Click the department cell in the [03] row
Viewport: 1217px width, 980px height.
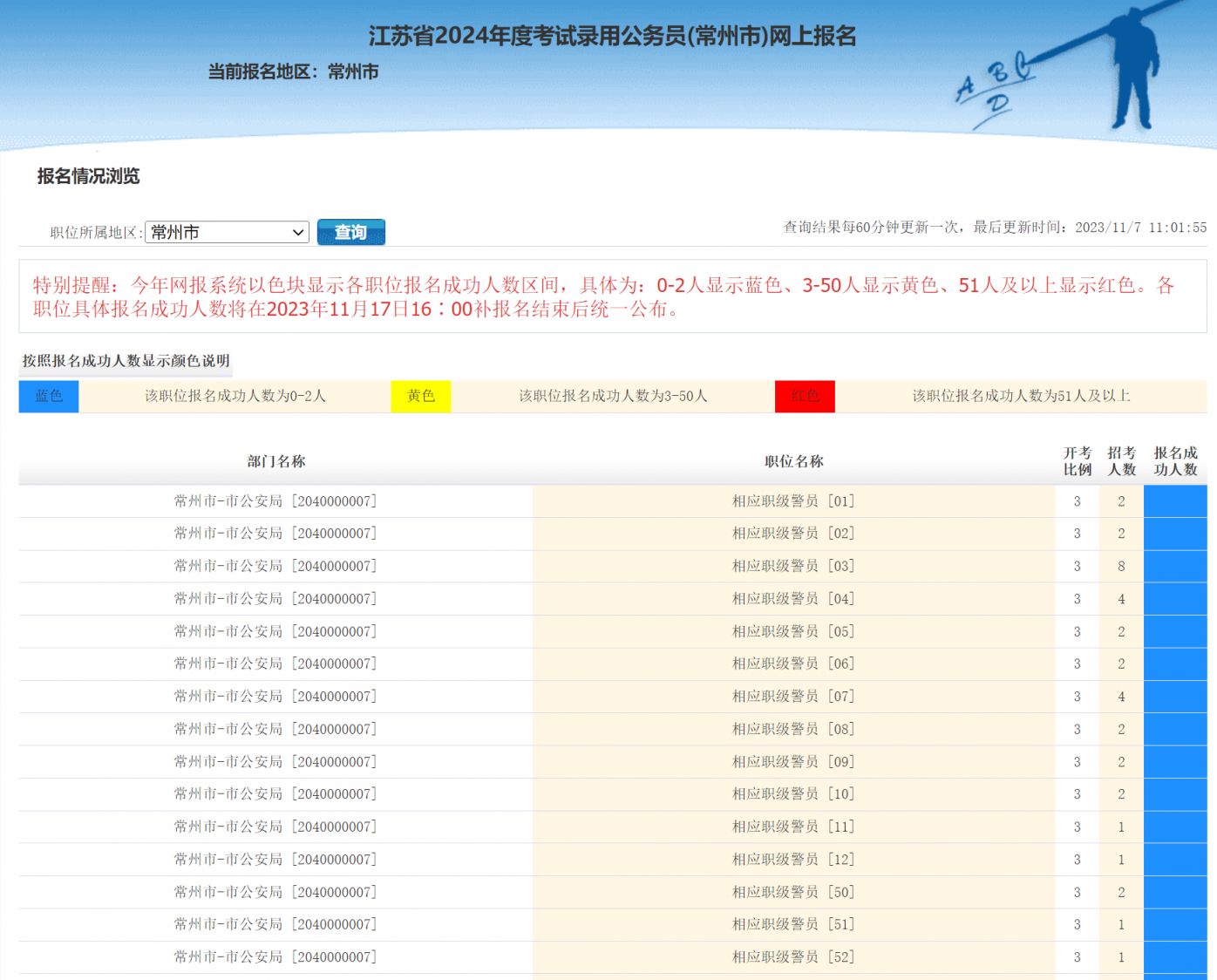pos(275,567)
